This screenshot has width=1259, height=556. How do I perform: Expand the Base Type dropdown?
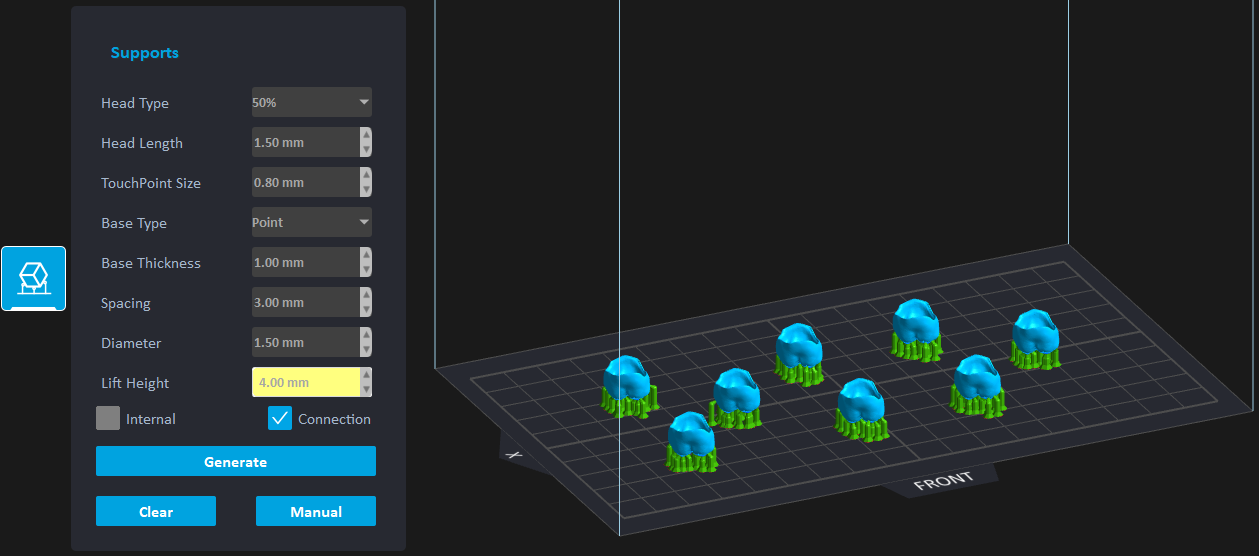[x=311, y=222]
